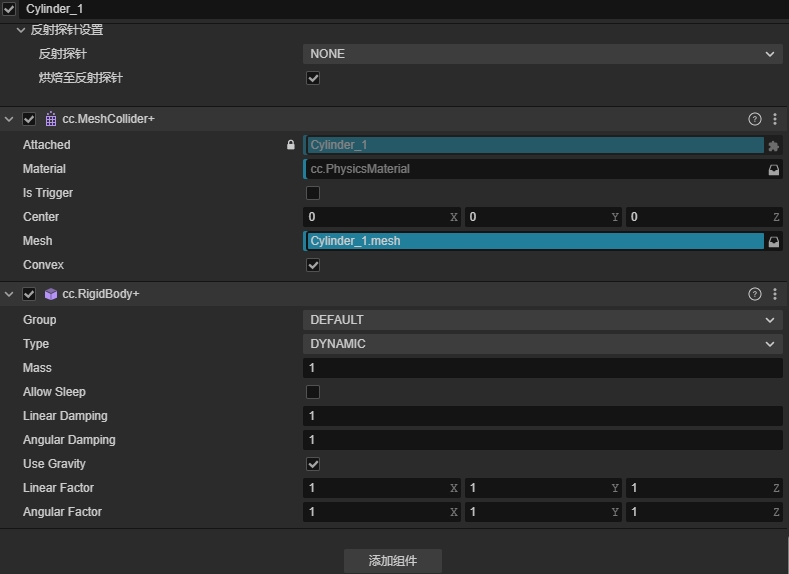Browse asset for Material field

click(x=773, y=170)
